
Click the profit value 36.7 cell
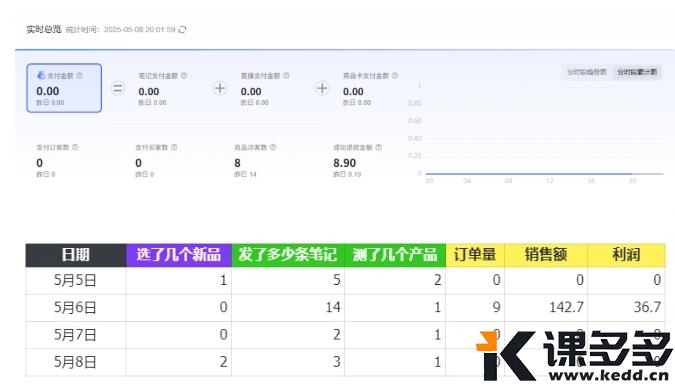tap(626, 307)
